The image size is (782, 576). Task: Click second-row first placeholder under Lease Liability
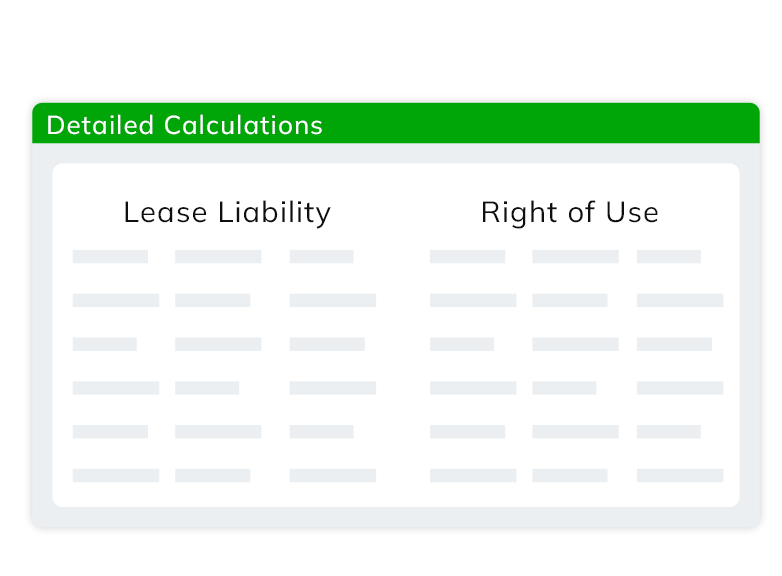116,300
